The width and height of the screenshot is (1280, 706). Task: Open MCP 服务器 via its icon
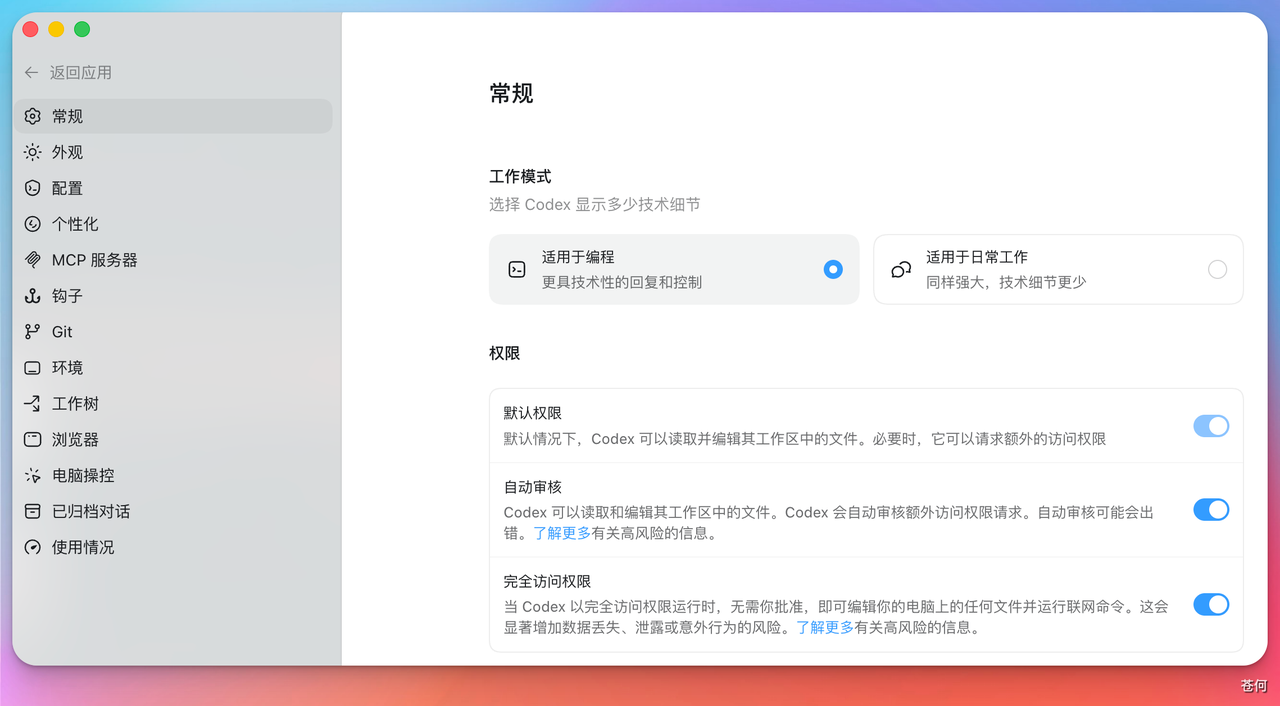click(33, 260)
